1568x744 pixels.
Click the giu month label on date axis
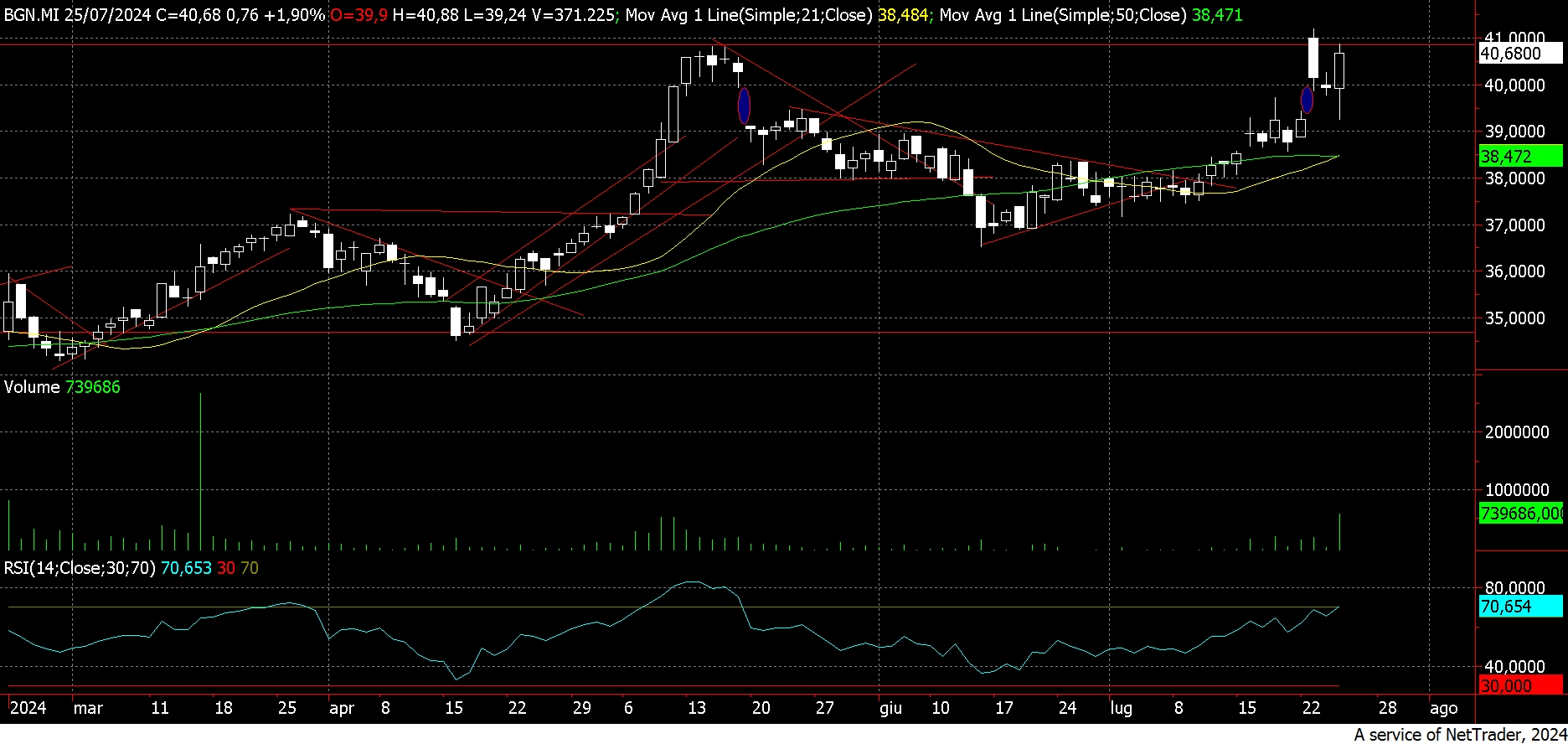point(890,708)
